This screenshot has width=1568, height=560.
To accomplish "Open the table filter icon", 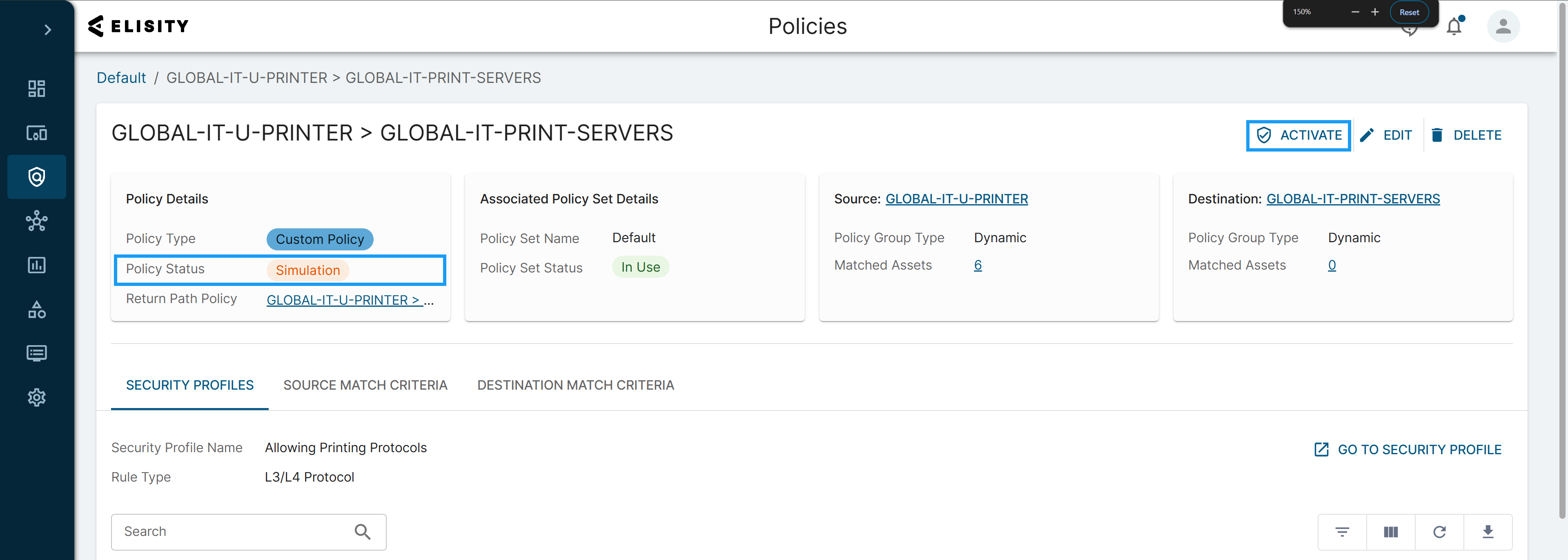I will [x=1341, y=532].
